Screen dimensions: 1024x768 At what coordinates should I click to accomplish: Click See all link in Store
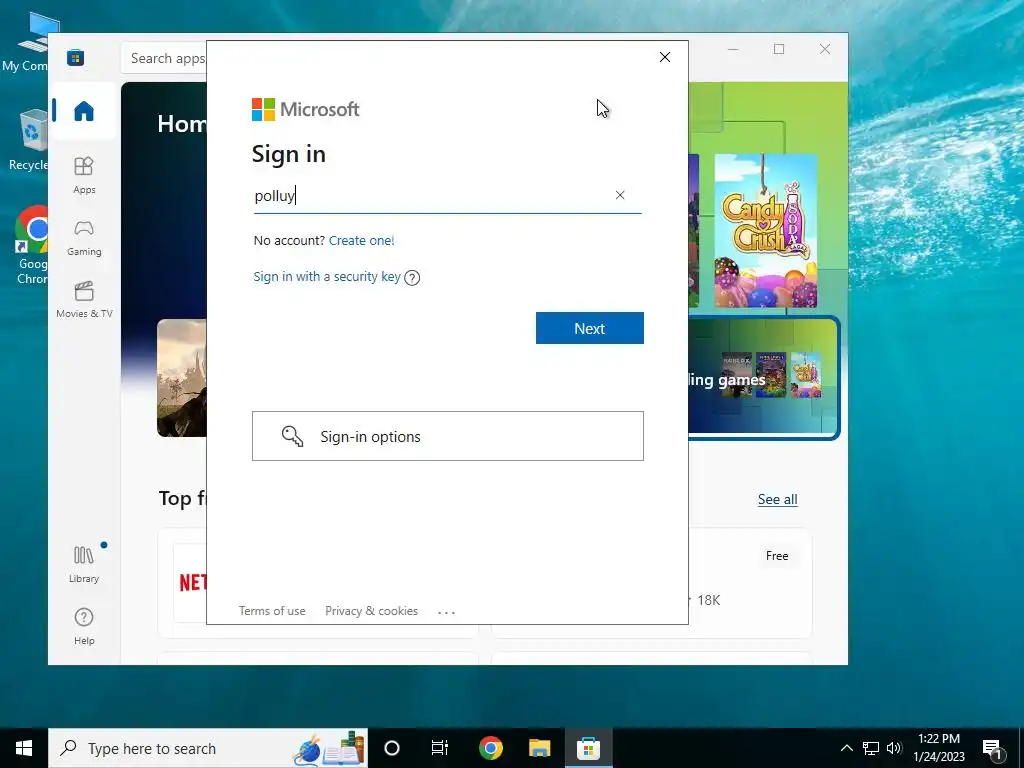coord(777,500)
